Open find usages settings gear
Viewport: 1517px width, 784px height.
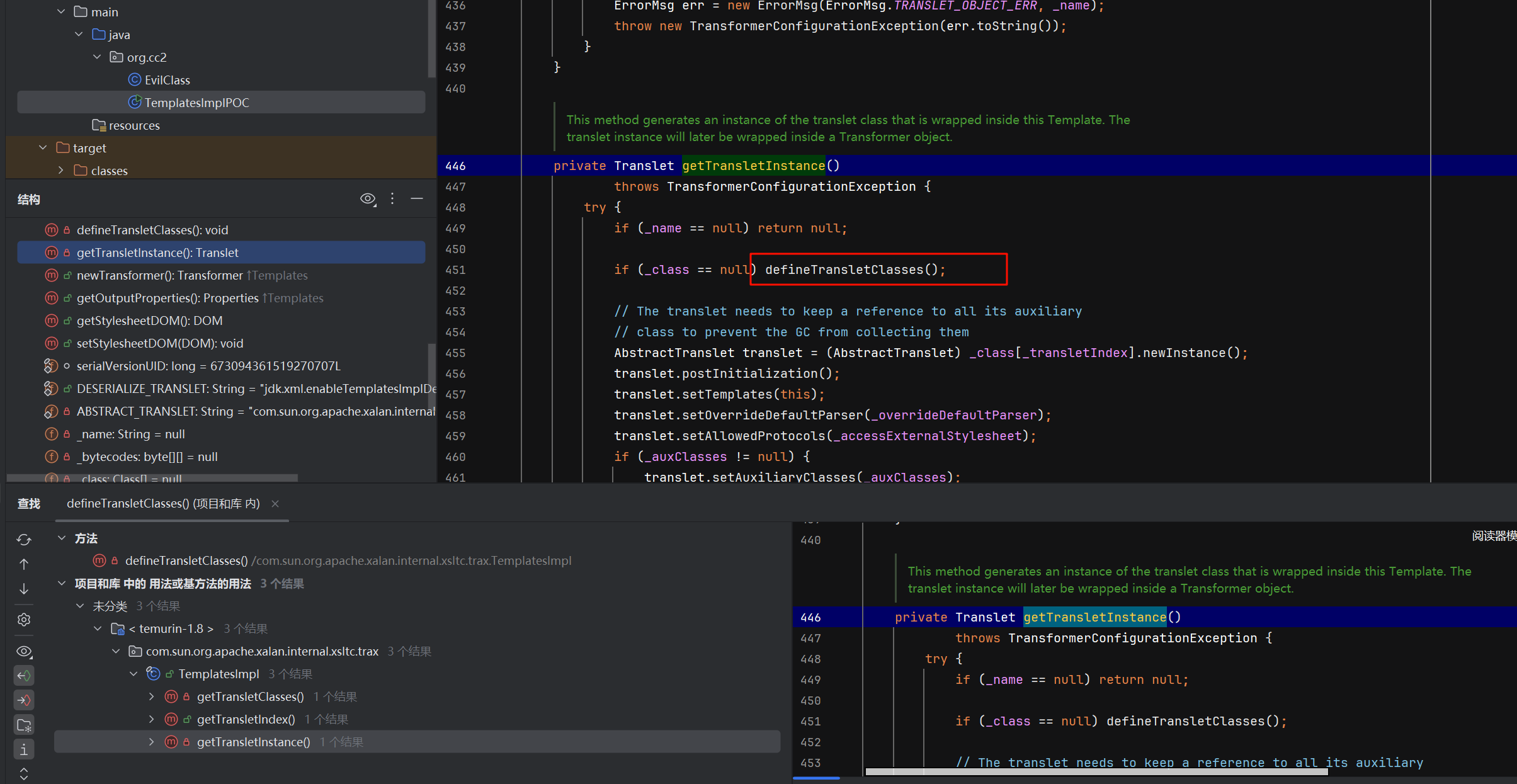24,620
